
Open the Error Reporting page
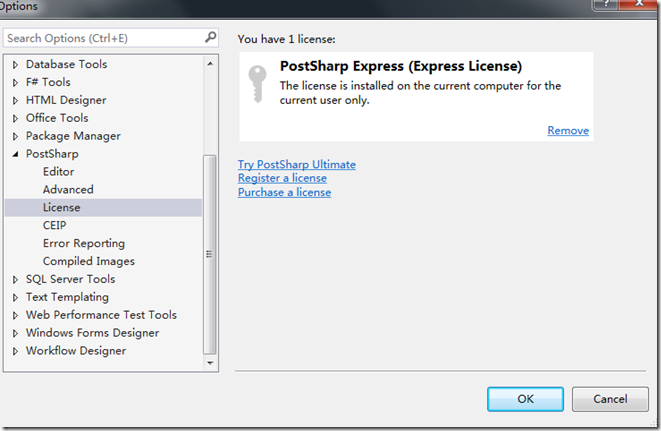[x=84, y=243]
